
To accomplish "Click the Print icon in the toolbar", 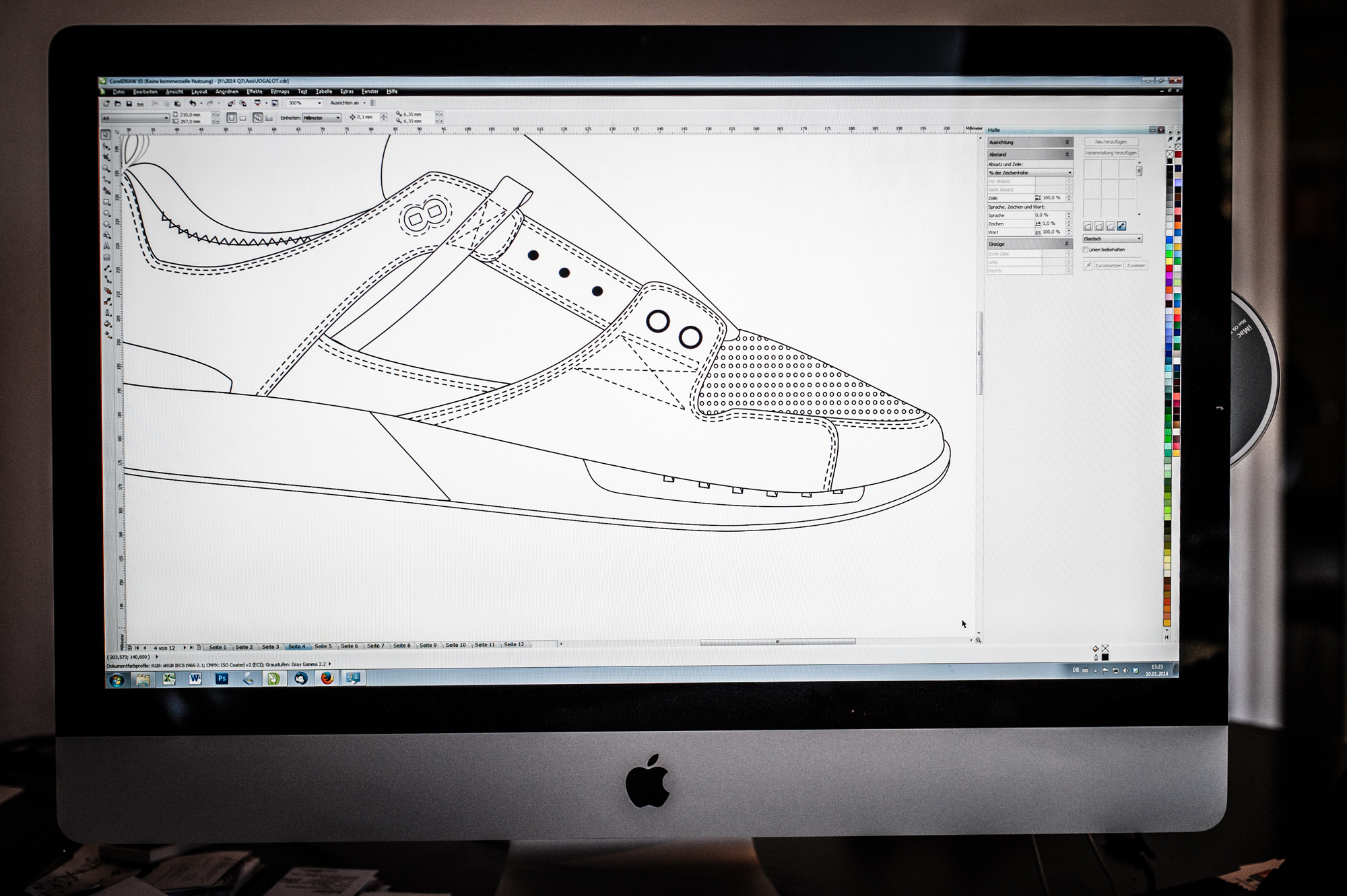I will coord(140,104).
